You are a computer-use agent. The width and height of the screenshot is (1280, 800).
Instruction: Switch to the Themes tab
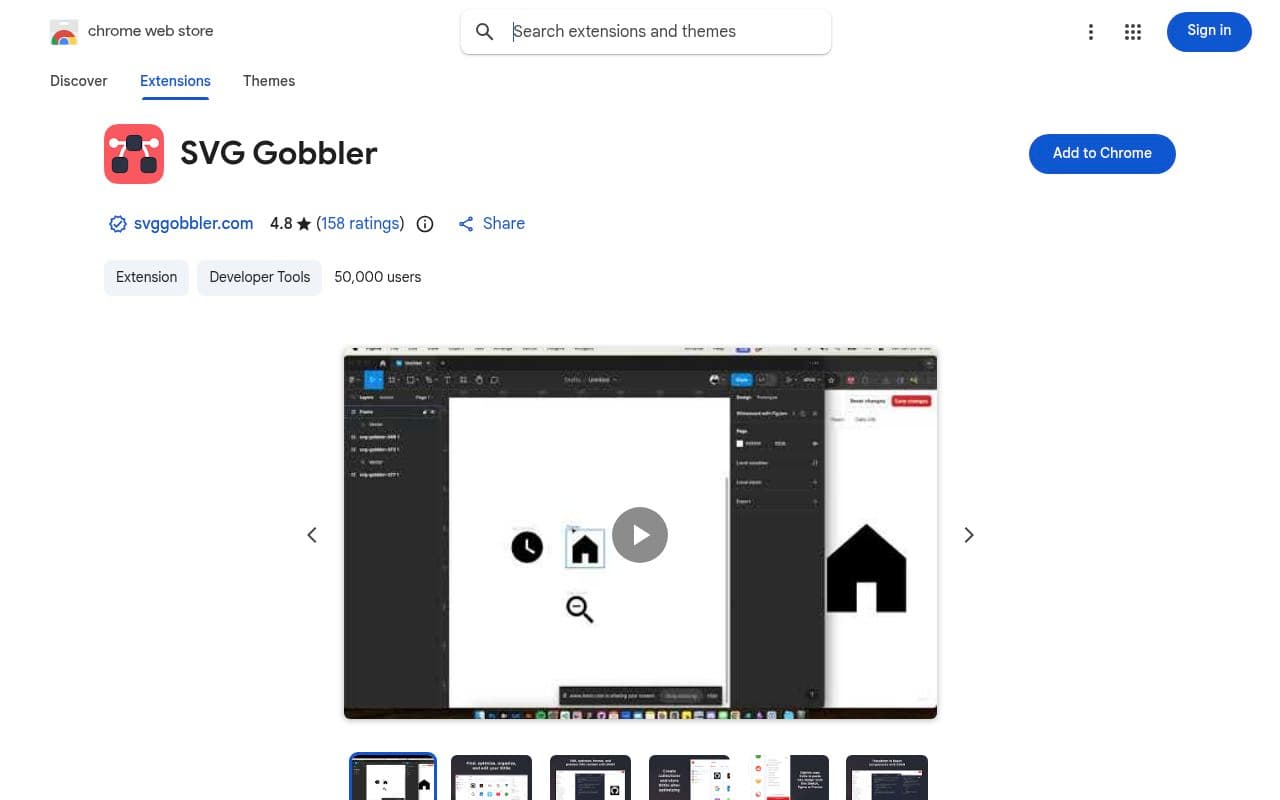pyautogui.click(x=269, y=81)
